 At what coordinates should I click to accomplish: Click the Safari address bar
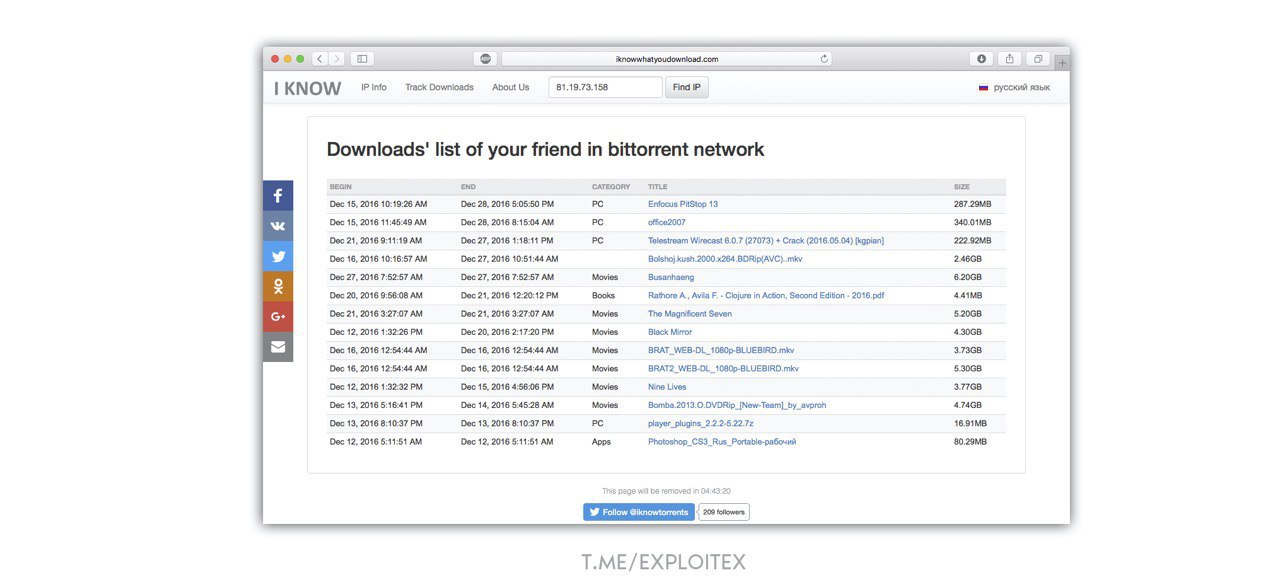point(667,59)
